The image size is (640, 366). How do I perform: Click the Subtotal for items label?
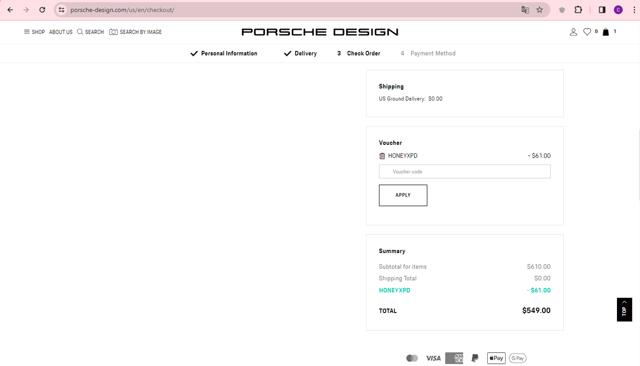(x=402, y=267)
